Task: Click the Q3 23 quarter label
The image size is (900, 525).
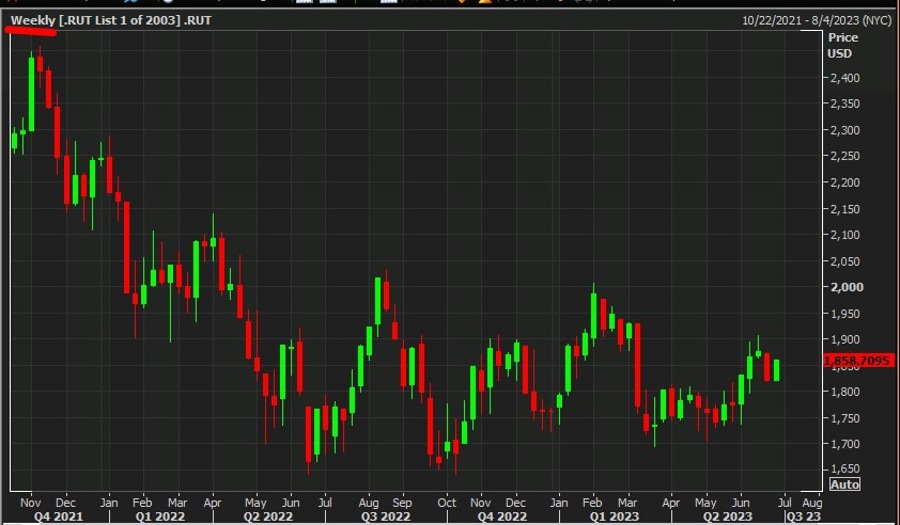Action: click(x=803, y=517)
